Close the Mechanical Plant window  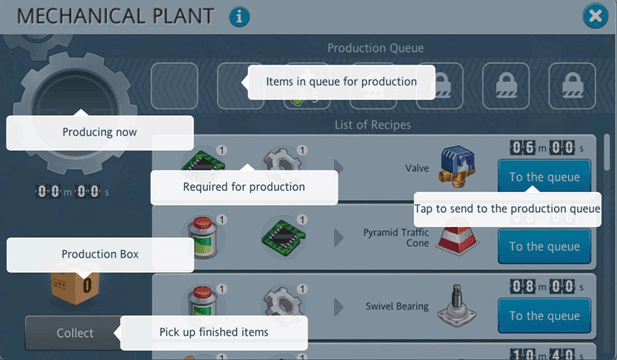pos(595,16)
